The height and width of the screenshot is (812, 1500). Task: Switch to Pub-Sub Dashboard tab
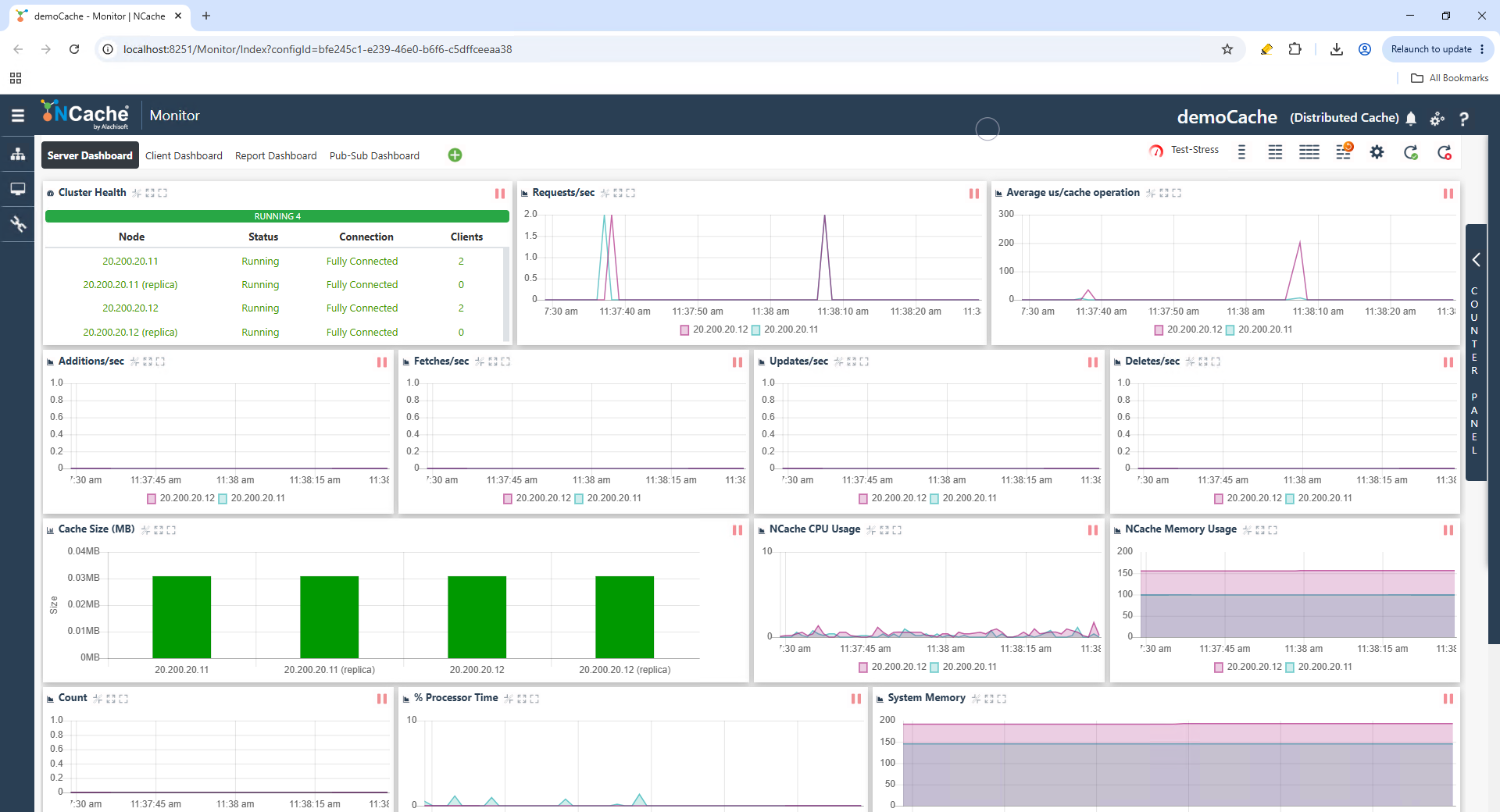click(374, 155)
